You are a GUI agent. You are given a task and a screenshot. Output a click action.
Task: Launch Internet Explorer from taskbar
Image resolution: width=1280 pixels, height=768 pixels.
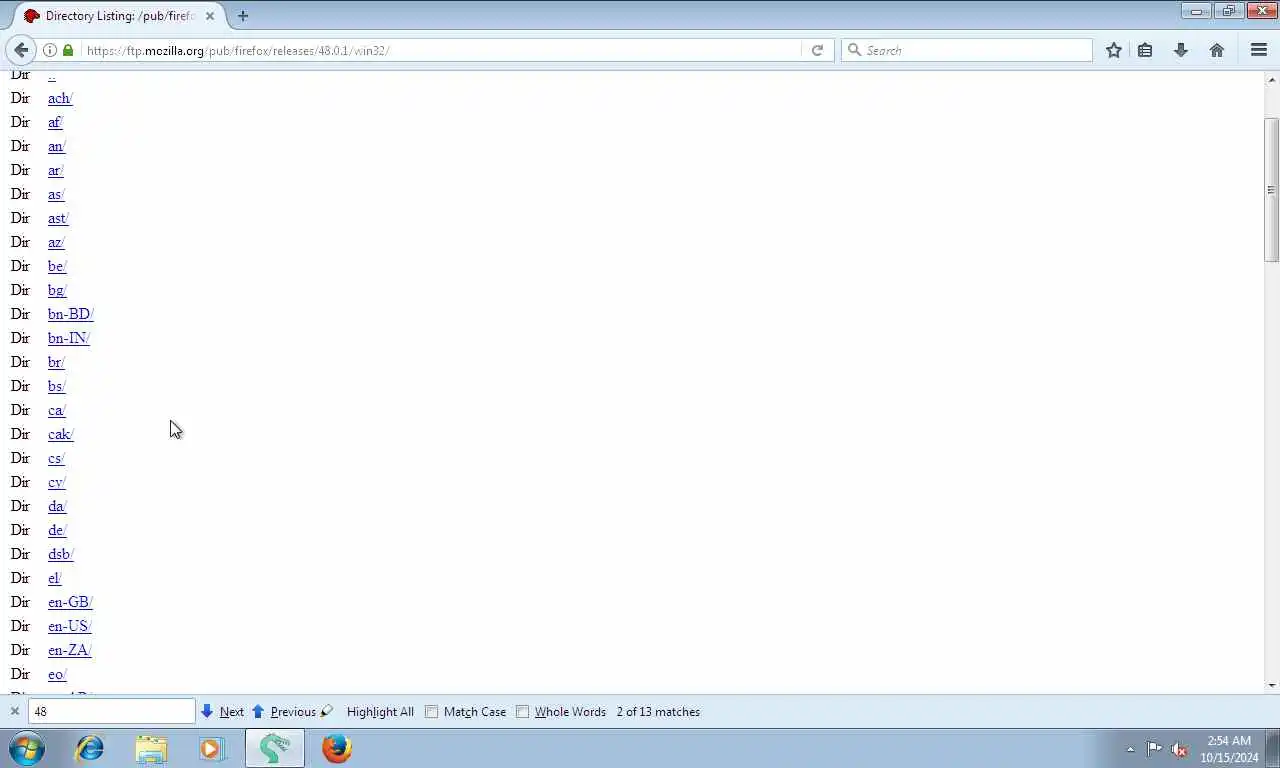tap(90, 748)
